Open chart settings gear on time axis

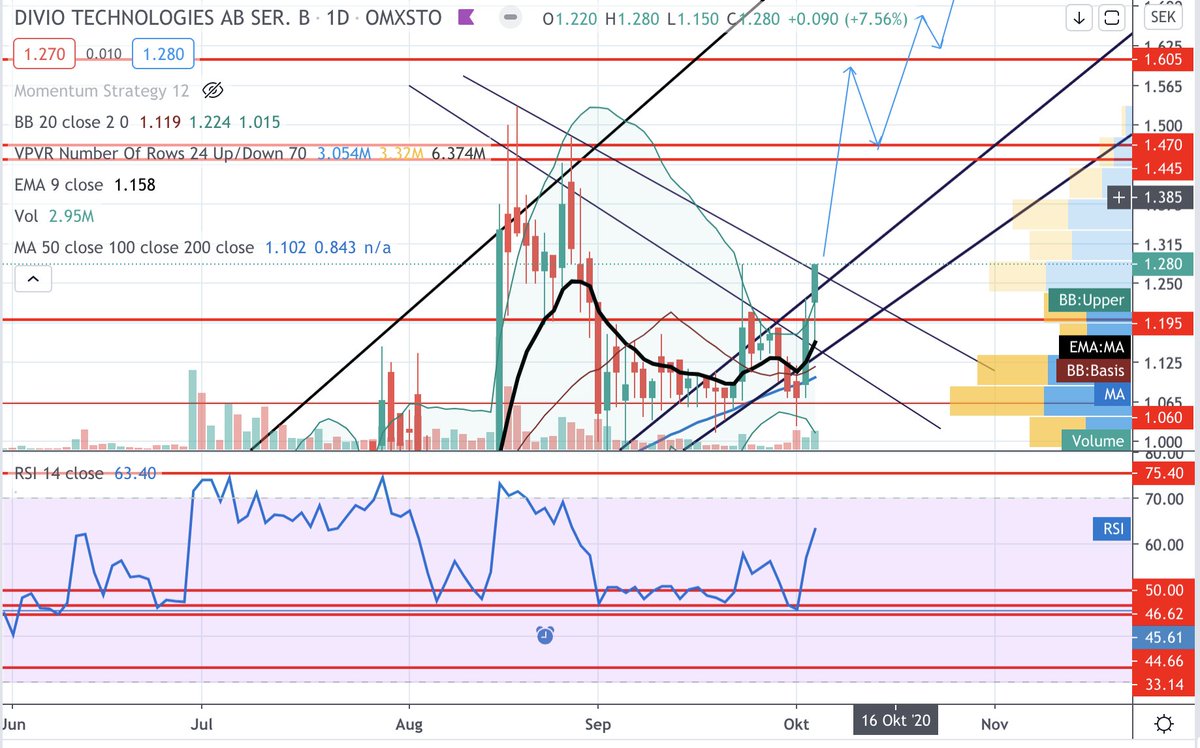pos(1164,723)
